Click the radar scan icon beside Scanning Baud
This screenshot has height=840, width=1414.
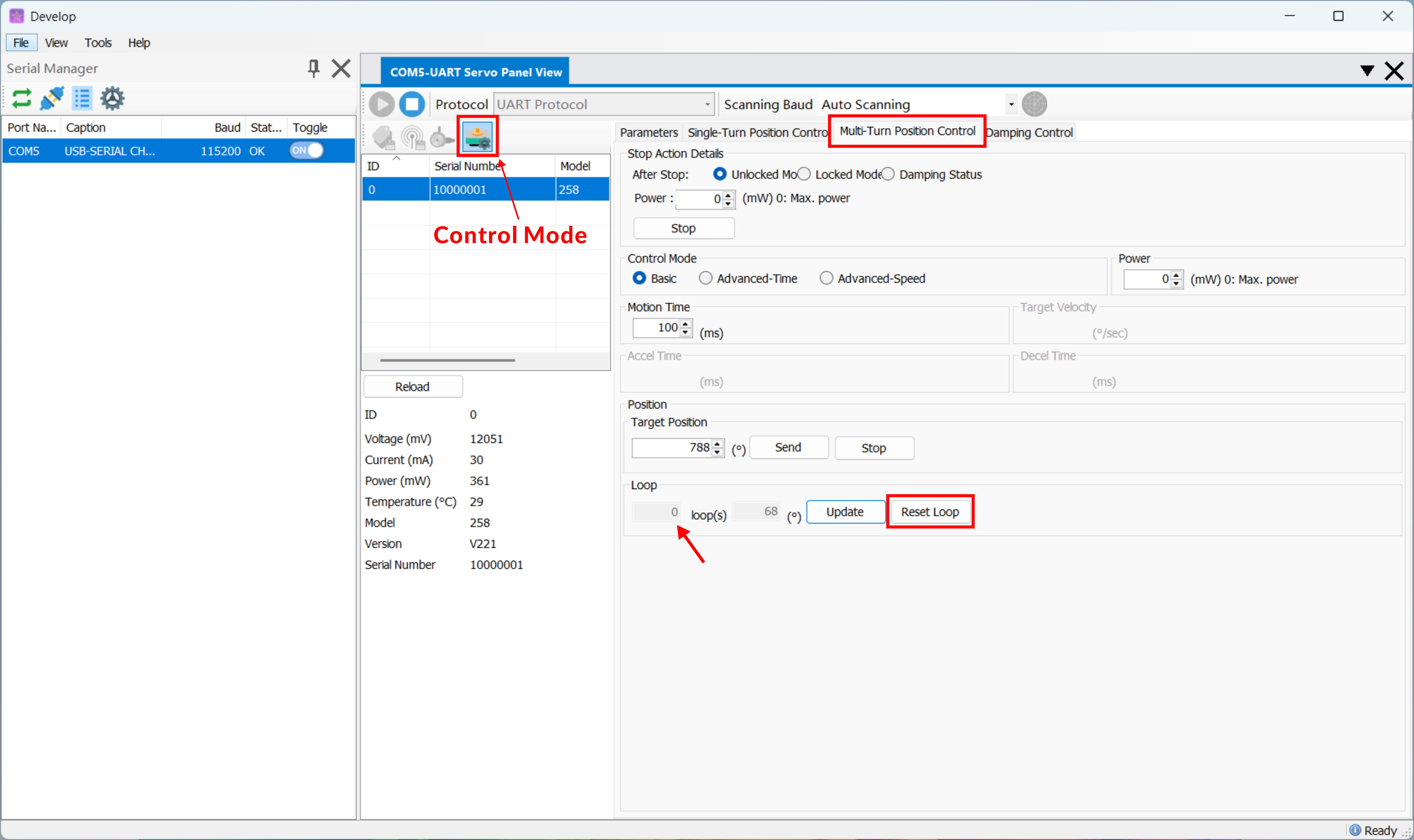(x=1034, y=104)
